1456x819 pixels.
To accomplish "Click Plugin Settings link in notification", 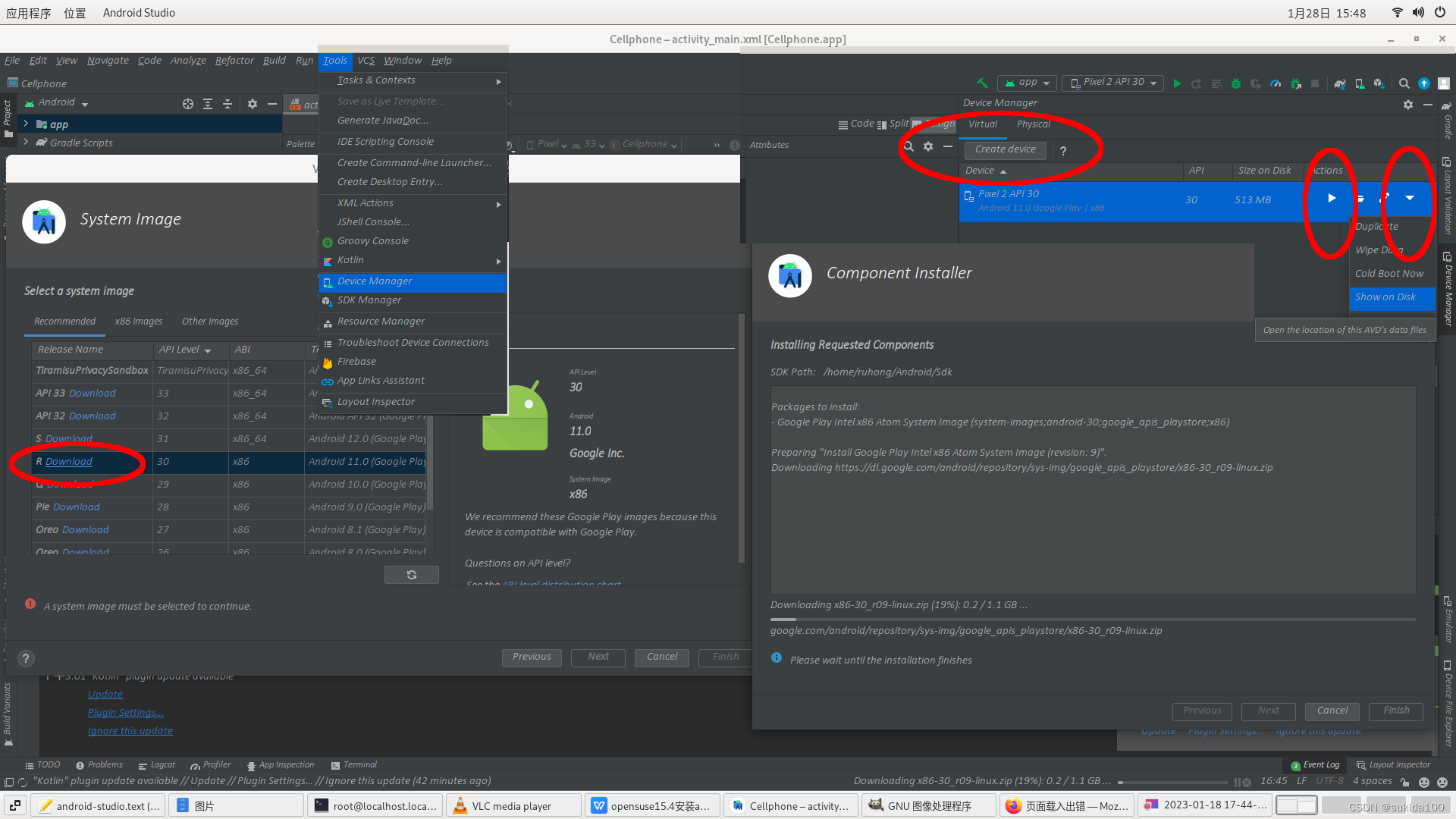I will (x=125, y=713).
